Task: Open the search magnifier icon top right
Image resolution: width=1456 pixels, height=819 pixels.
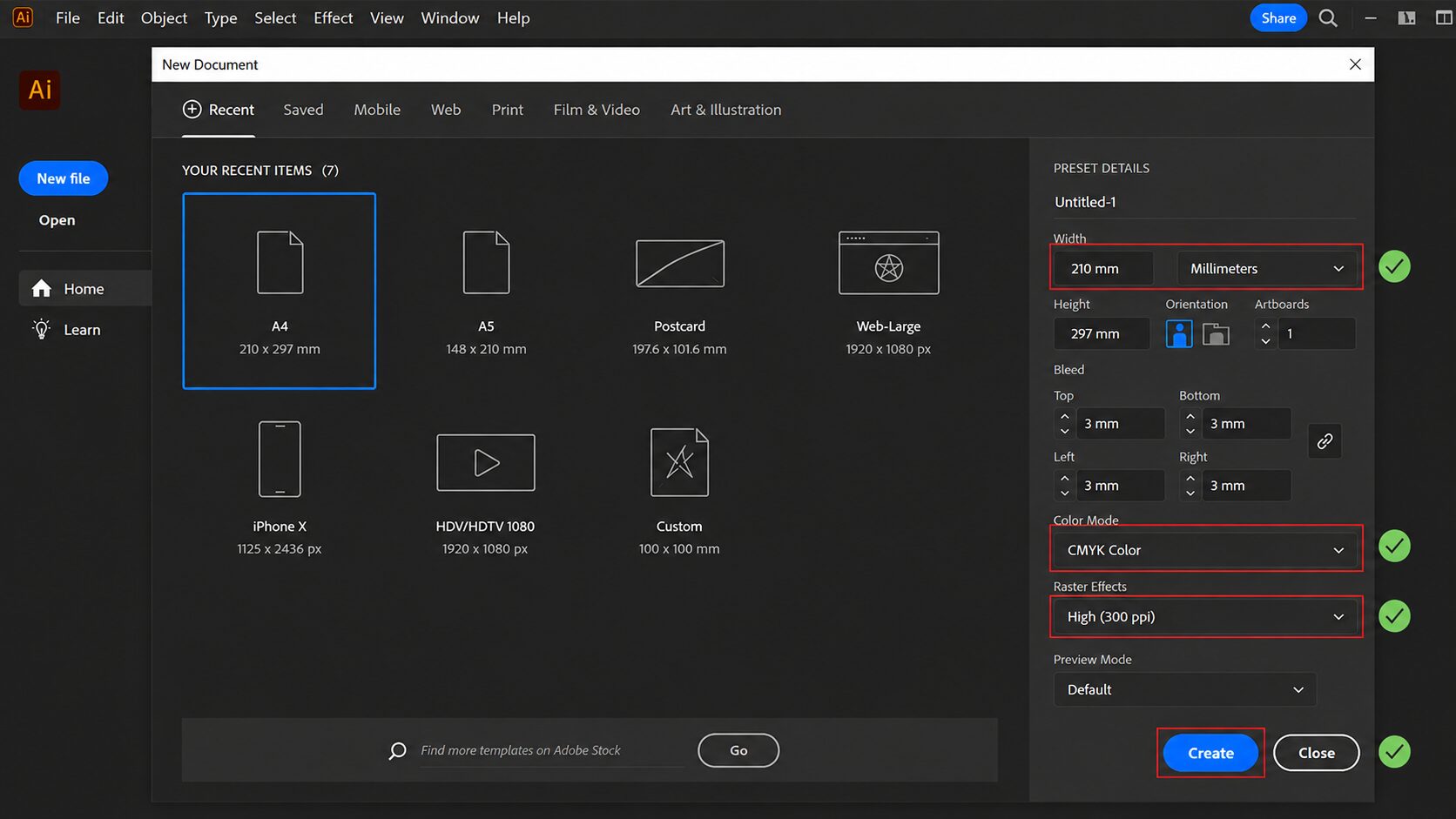Action: click(1328, 18)
